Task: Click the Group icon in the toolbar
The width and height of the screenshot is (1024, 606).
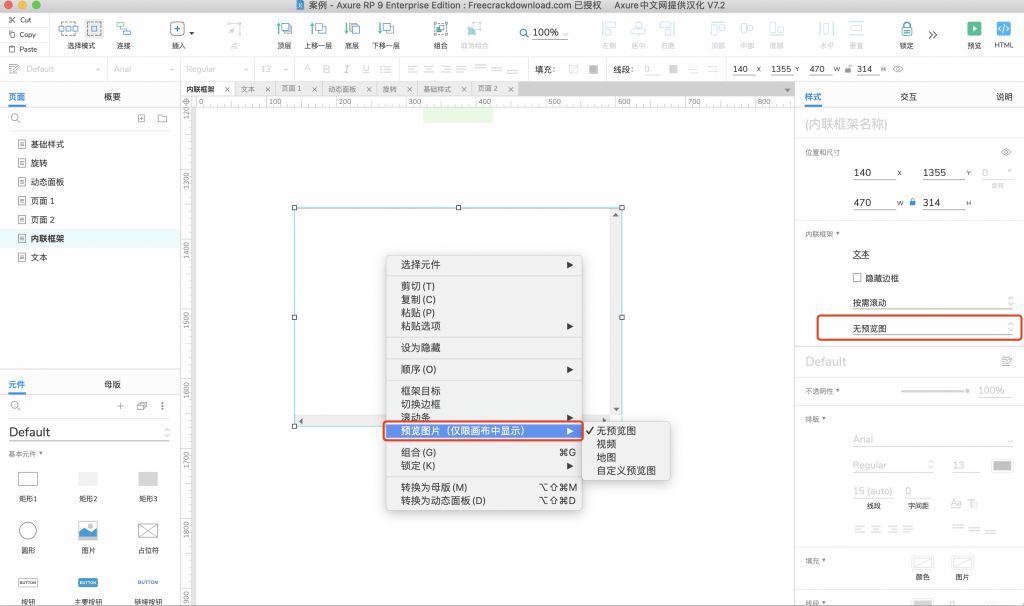Action: (441, 29)
